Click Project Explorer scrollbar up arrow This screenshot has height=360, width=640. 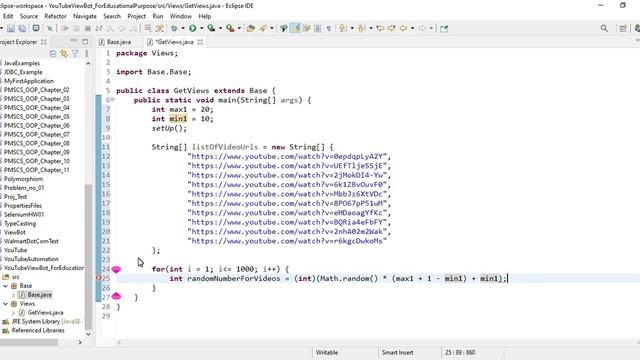88,63
